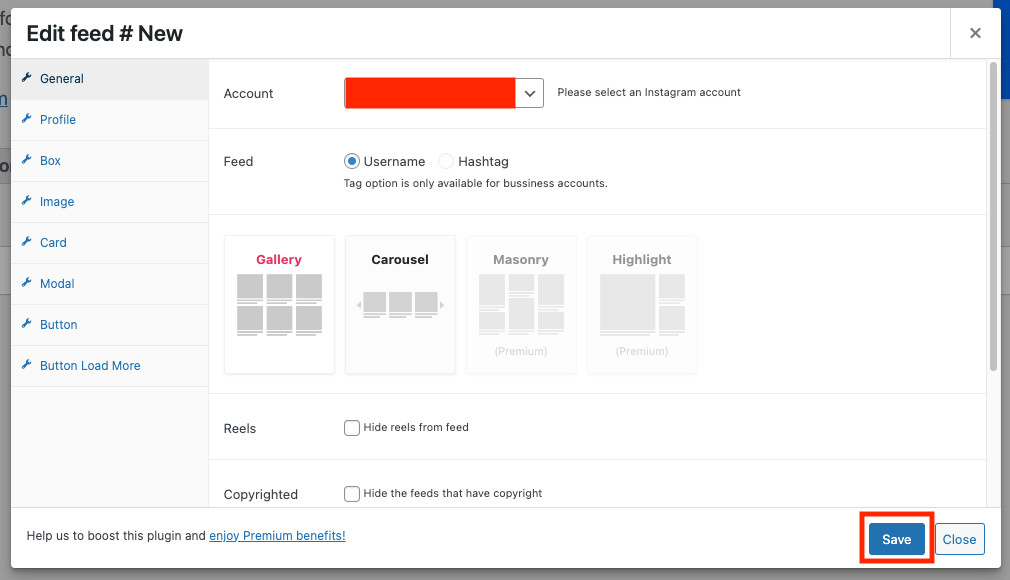Select the Hashtag feed radio button
Image resolution: width=1010 pixels, height=580 pixels.
click(x=446, y=161)
